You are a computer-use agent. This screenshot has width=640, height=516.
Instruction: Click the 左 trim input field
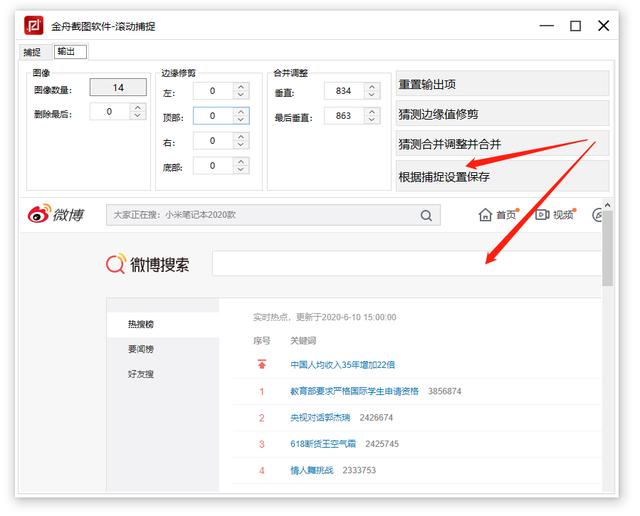(x=213, y=91)
